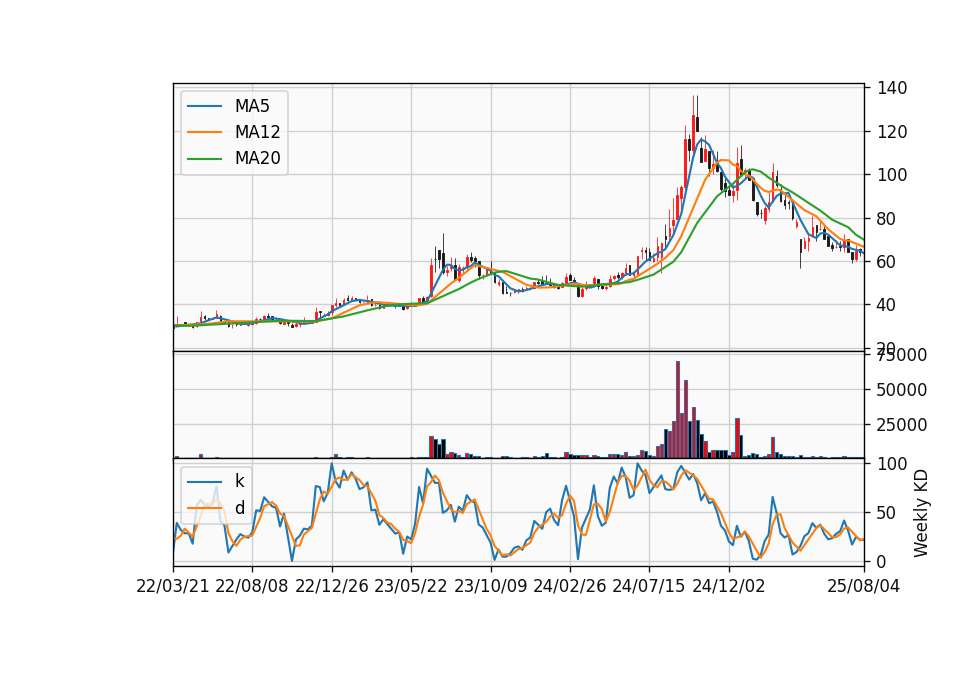Click the 23/05/22 date tick label
Viewport: 960px width, 690px height.
411,586
